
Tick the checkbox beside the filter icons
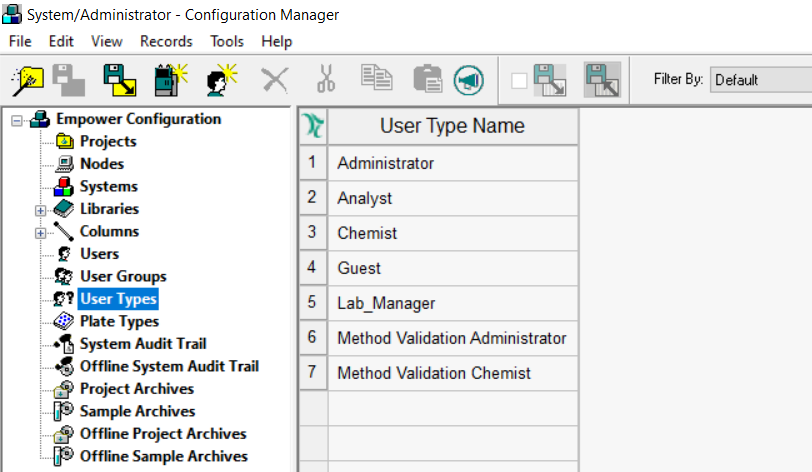click(519, 81)
